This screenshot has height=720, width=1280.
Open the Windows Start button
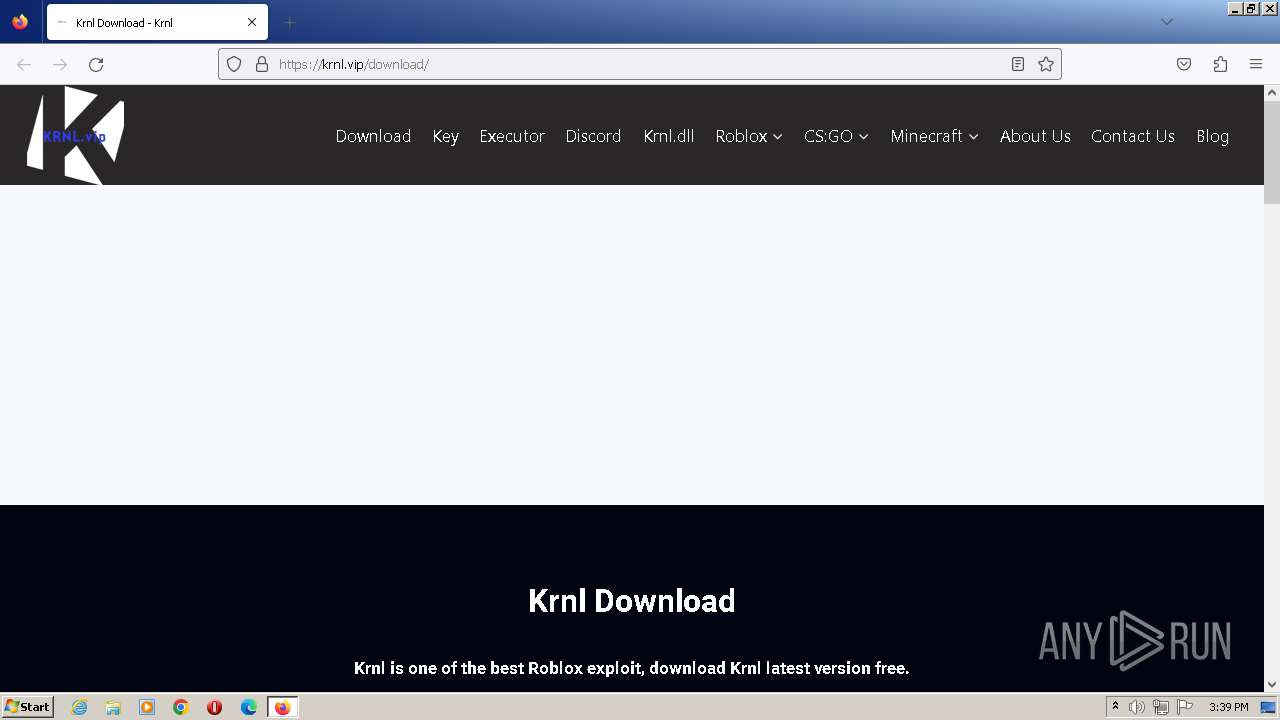pyautogui.click(x=27, y=706)
